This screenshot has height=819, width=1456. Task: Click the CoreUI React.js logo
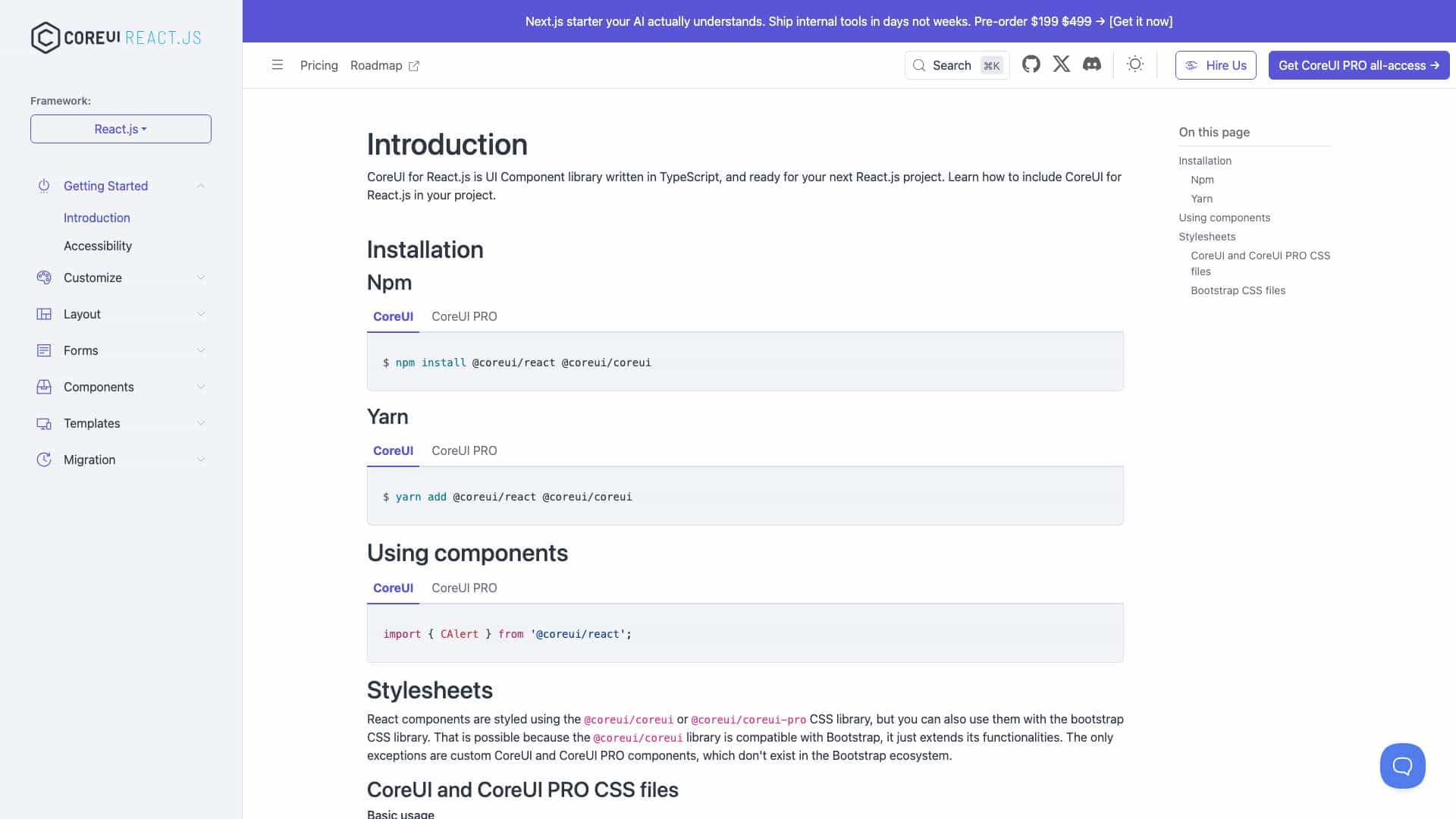[116, 37]
